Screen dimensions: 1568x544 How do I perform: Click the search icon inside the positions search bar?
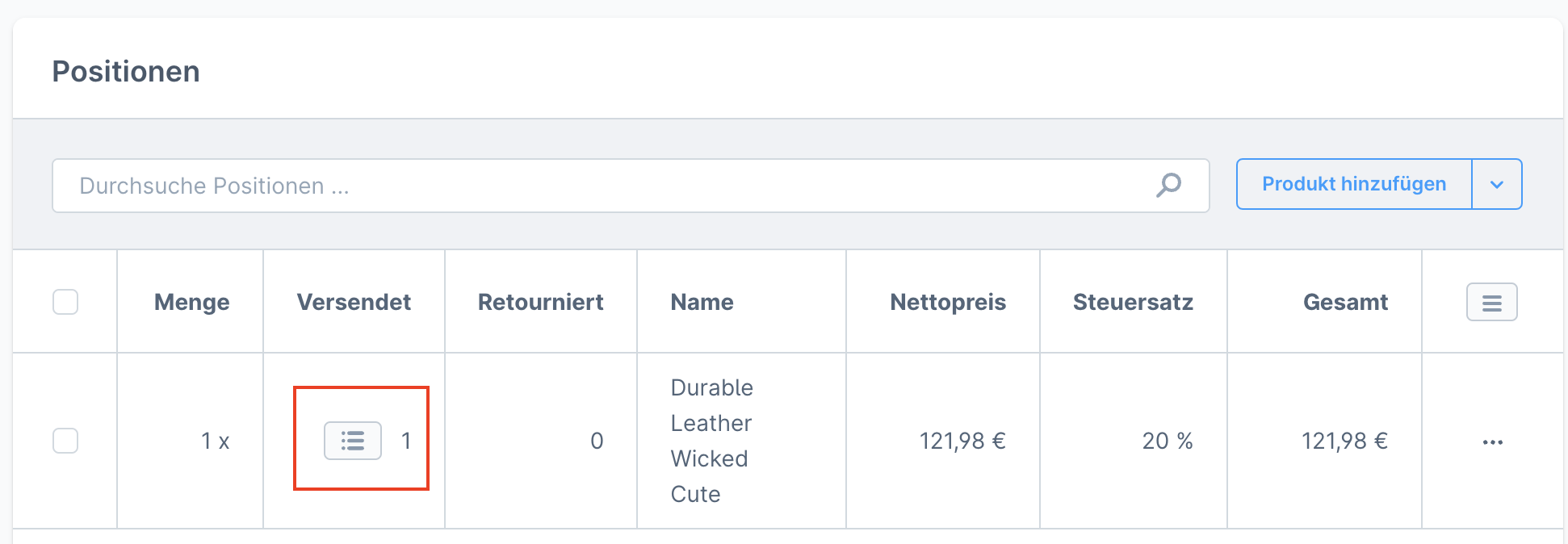click(1168, 185)
